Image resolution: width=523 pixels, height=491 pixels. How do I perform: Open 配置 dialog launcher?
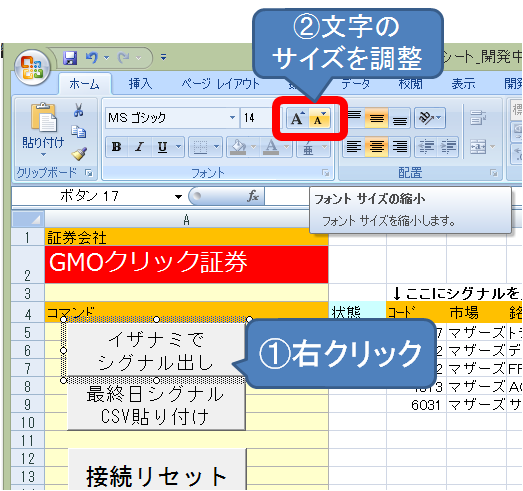[494, 173]
